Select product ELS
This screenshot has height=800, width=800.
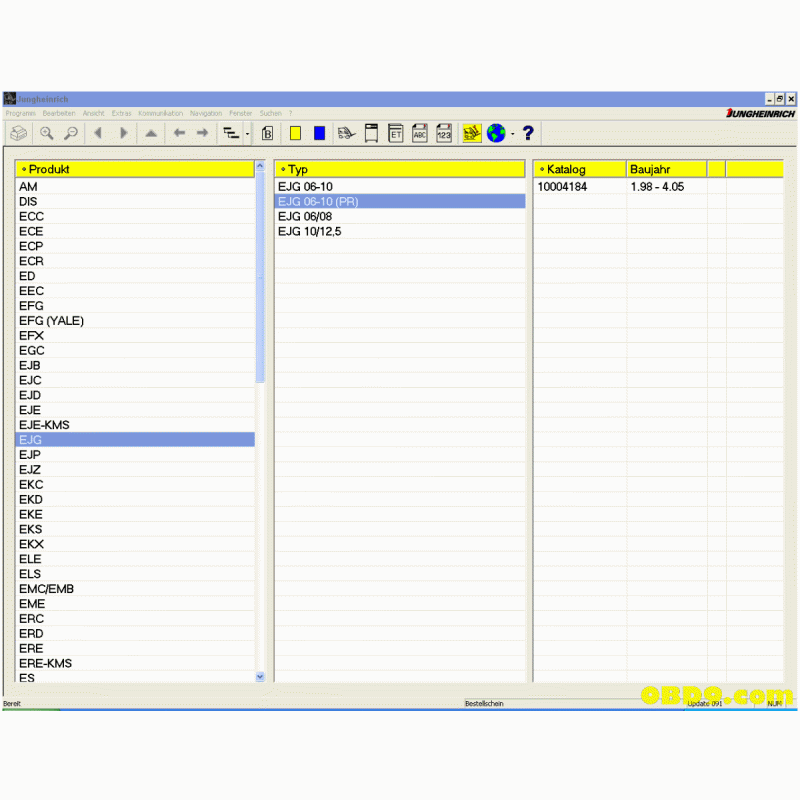[x=135, y=574]
